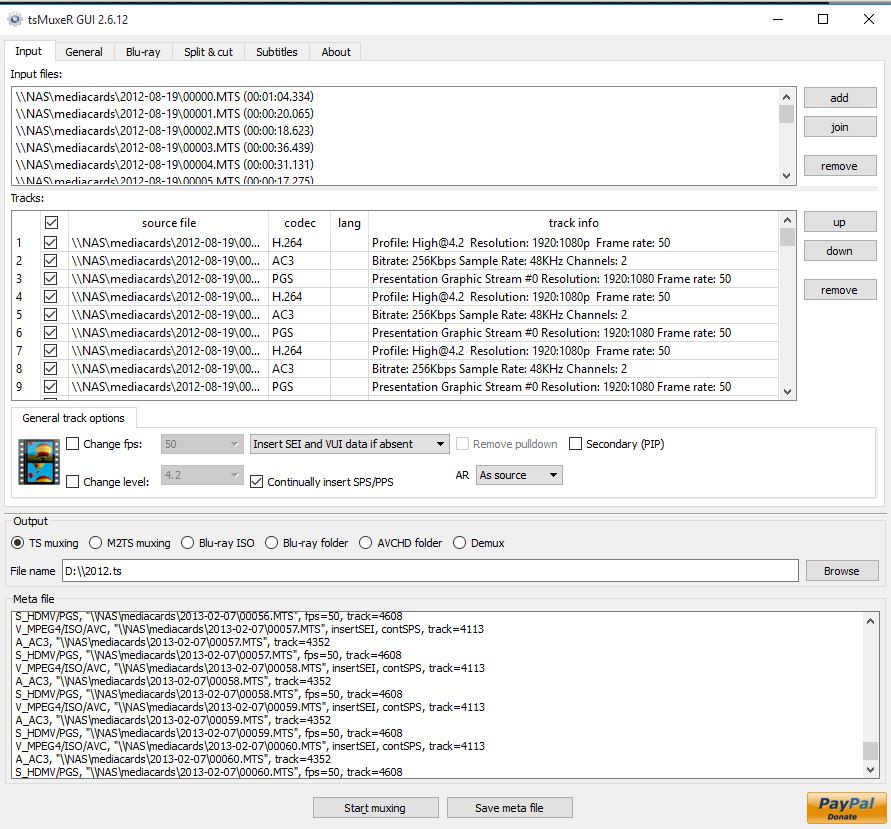Switch to the Subtitles tab
This screenshot has width=891, height=829.
pos(277,52)
